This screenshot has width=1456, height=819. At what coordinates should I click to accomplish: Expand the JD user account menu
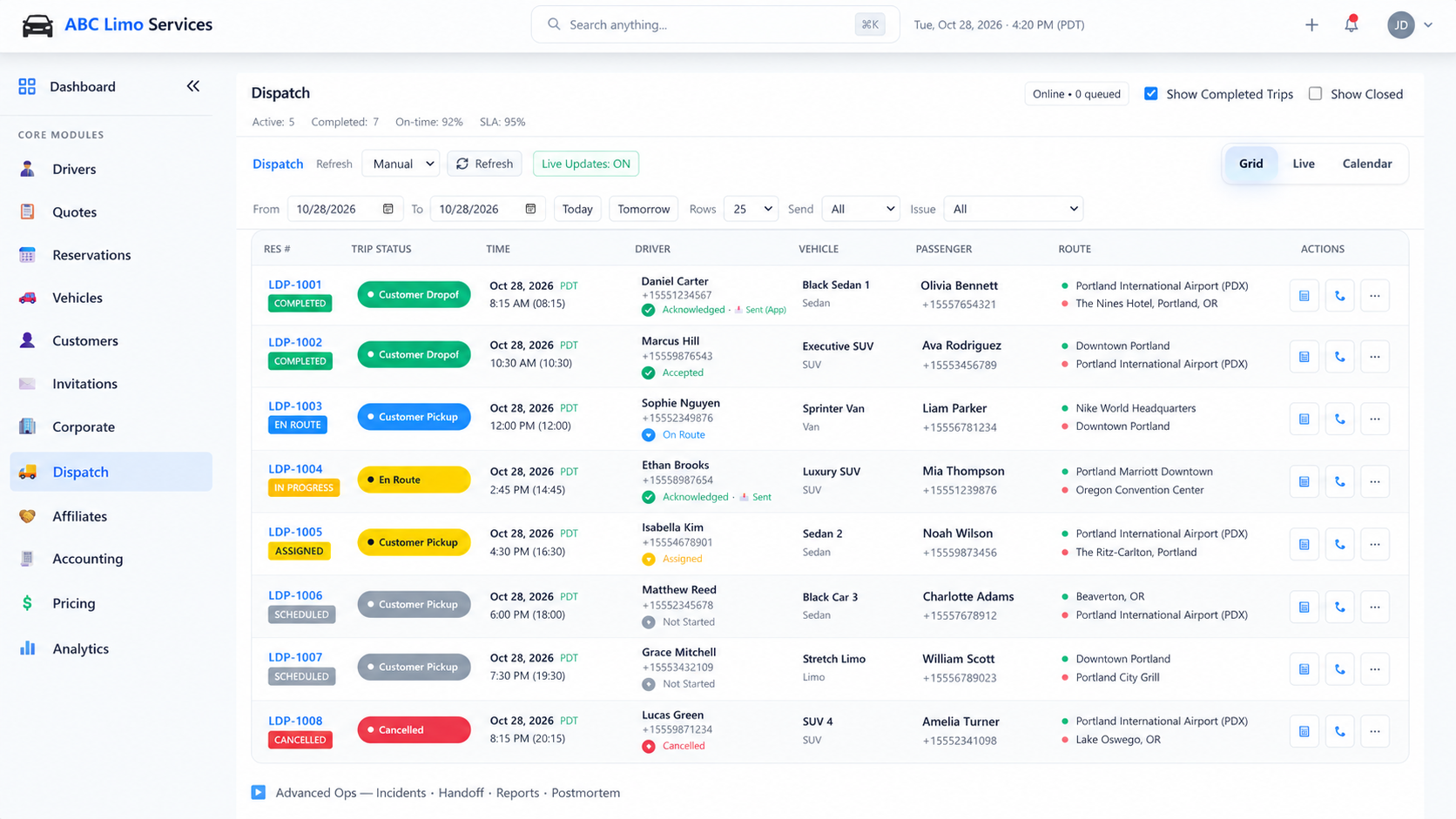1410,25
